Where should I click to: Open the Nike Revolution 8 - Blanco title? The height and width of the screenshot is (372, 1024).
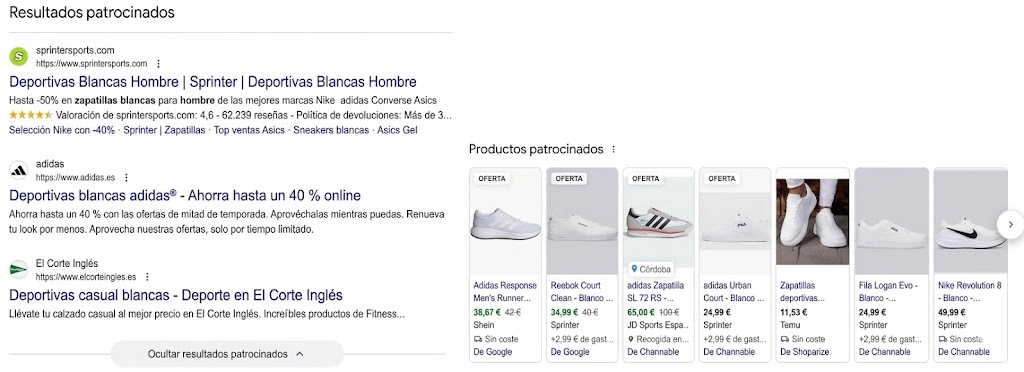tap(969, 292)
